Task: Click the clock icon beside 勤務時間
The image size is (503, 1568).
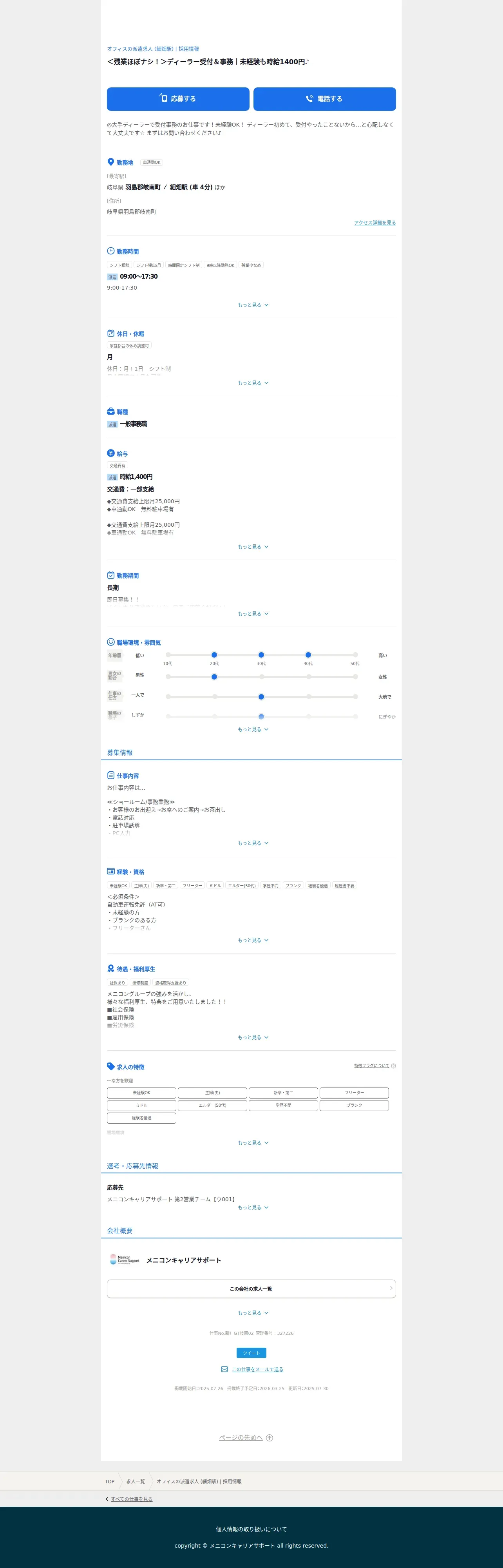Action: pos(111,251)
